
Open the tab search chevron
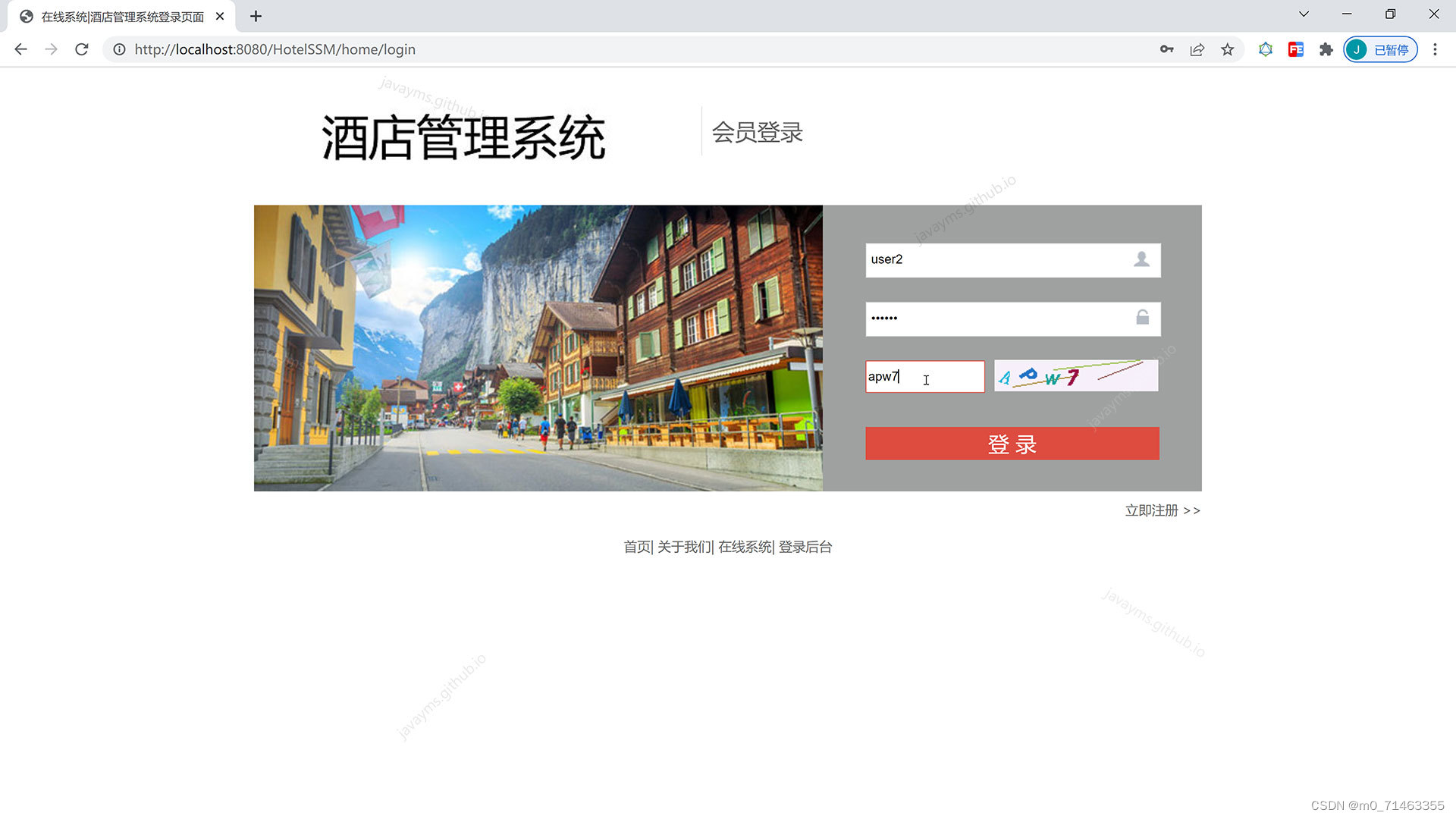tap(1304, 14)
